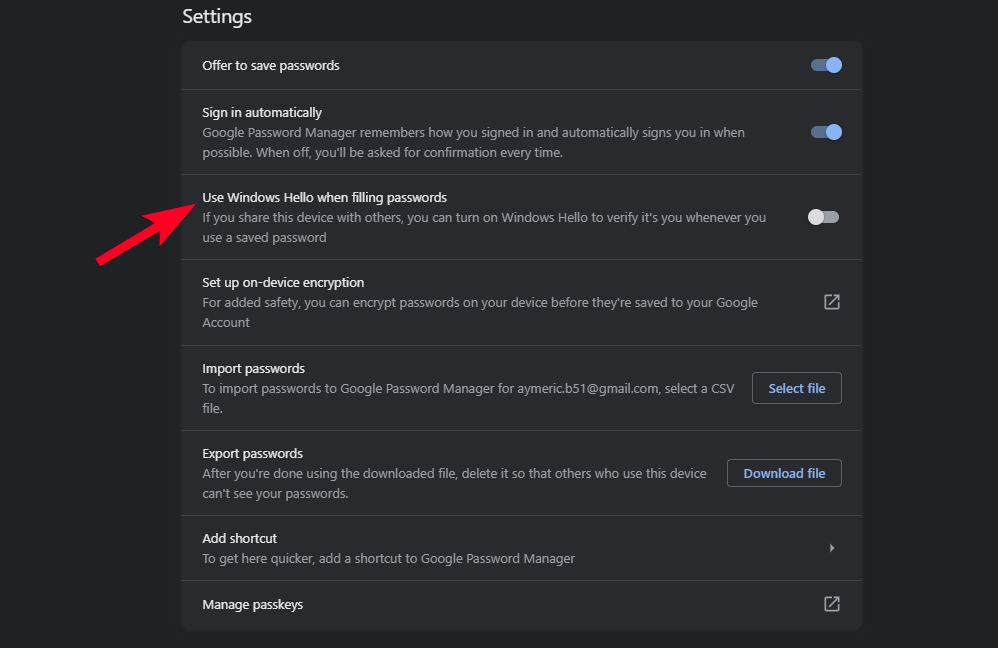Enable the Windows Hello toggle
The image size is (998, 648).
pos(823,217)
